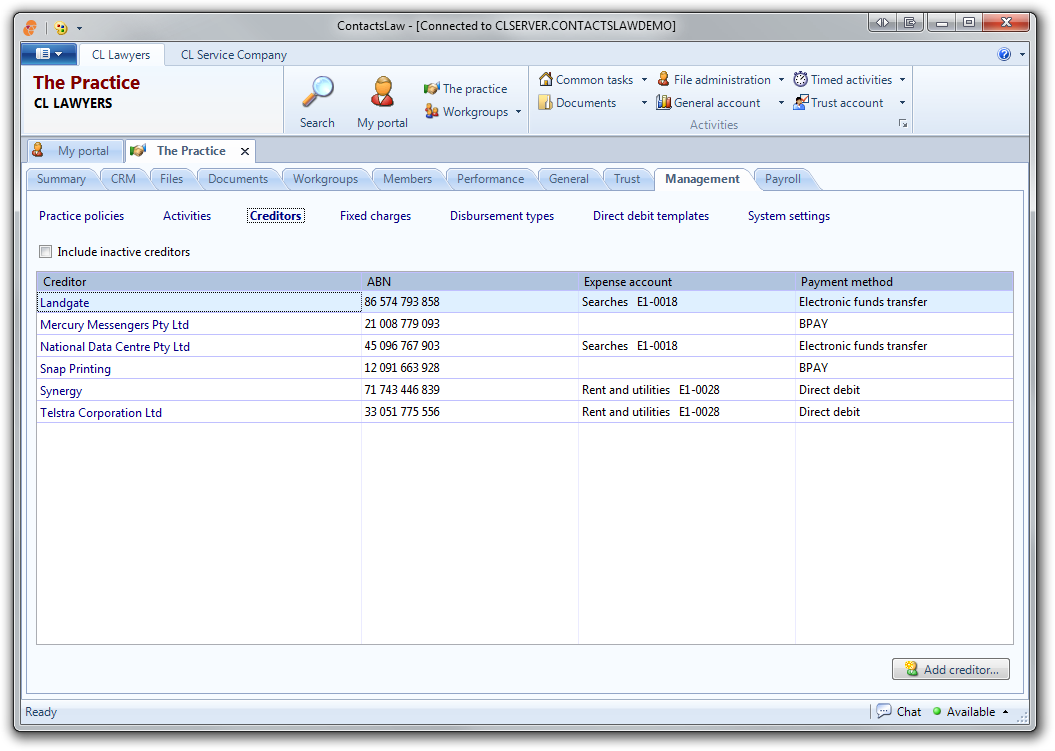The image size is (1055, 751).
Task: Open Synergy creditor link
Action: coord(61,391)
